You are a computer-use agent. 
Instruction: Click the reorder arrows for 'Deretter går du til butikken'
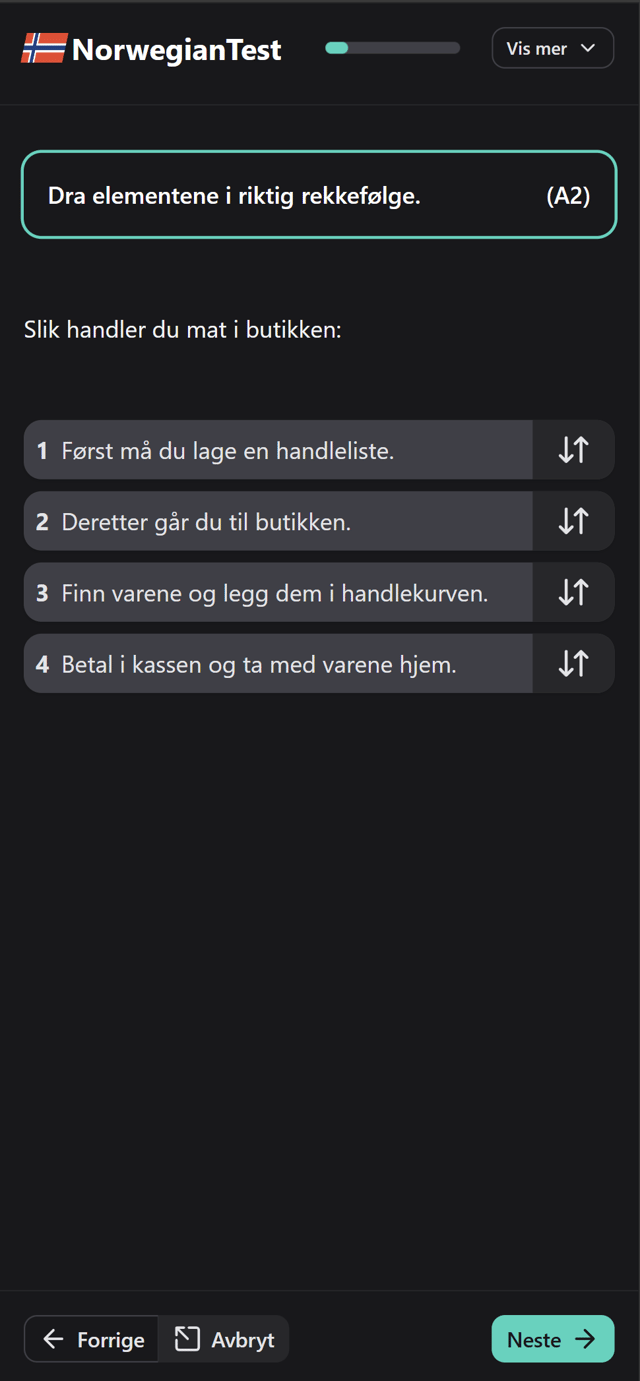click(573, 521)
